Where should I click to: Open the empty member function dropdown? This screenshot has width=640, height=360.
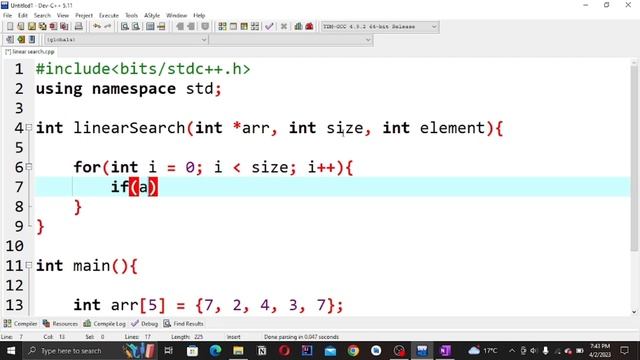click(x=291, y=40)
